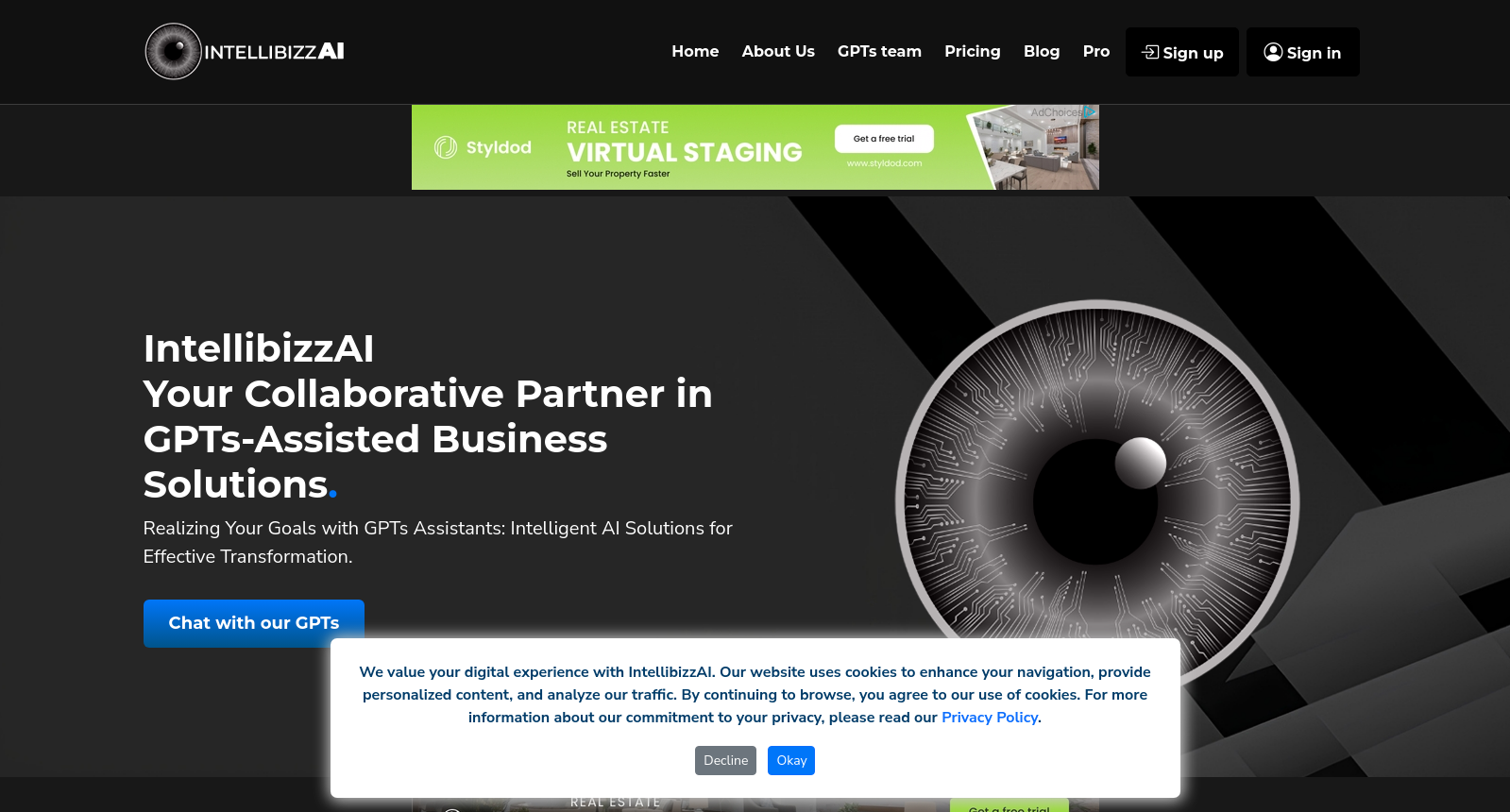
Task: Click the Sign up button
Action: [x=1182, y=52]
